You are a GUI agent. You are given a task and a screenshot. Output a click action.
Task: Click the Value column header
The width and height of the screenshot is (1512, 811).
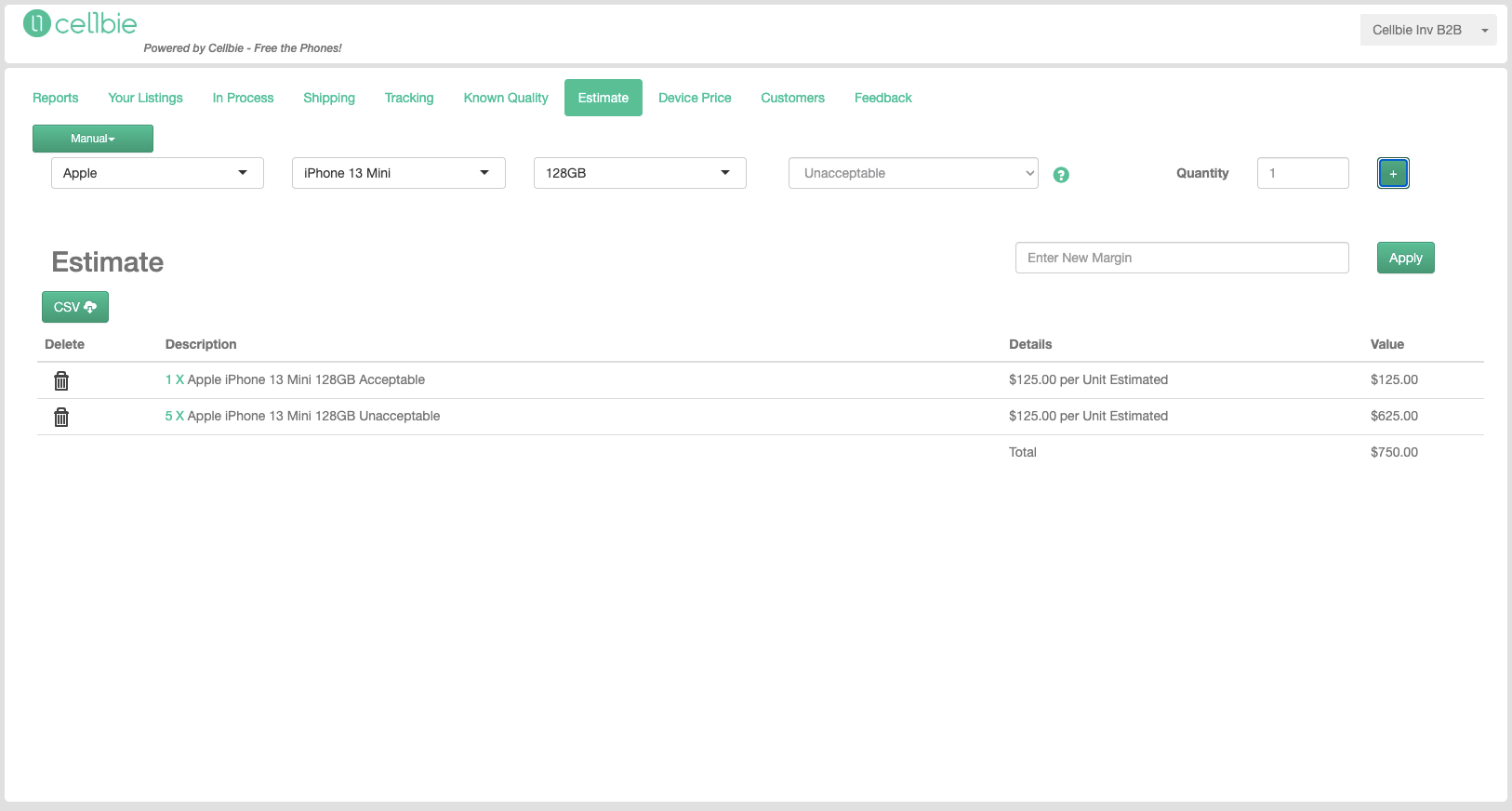click(x=1387, y=344)
